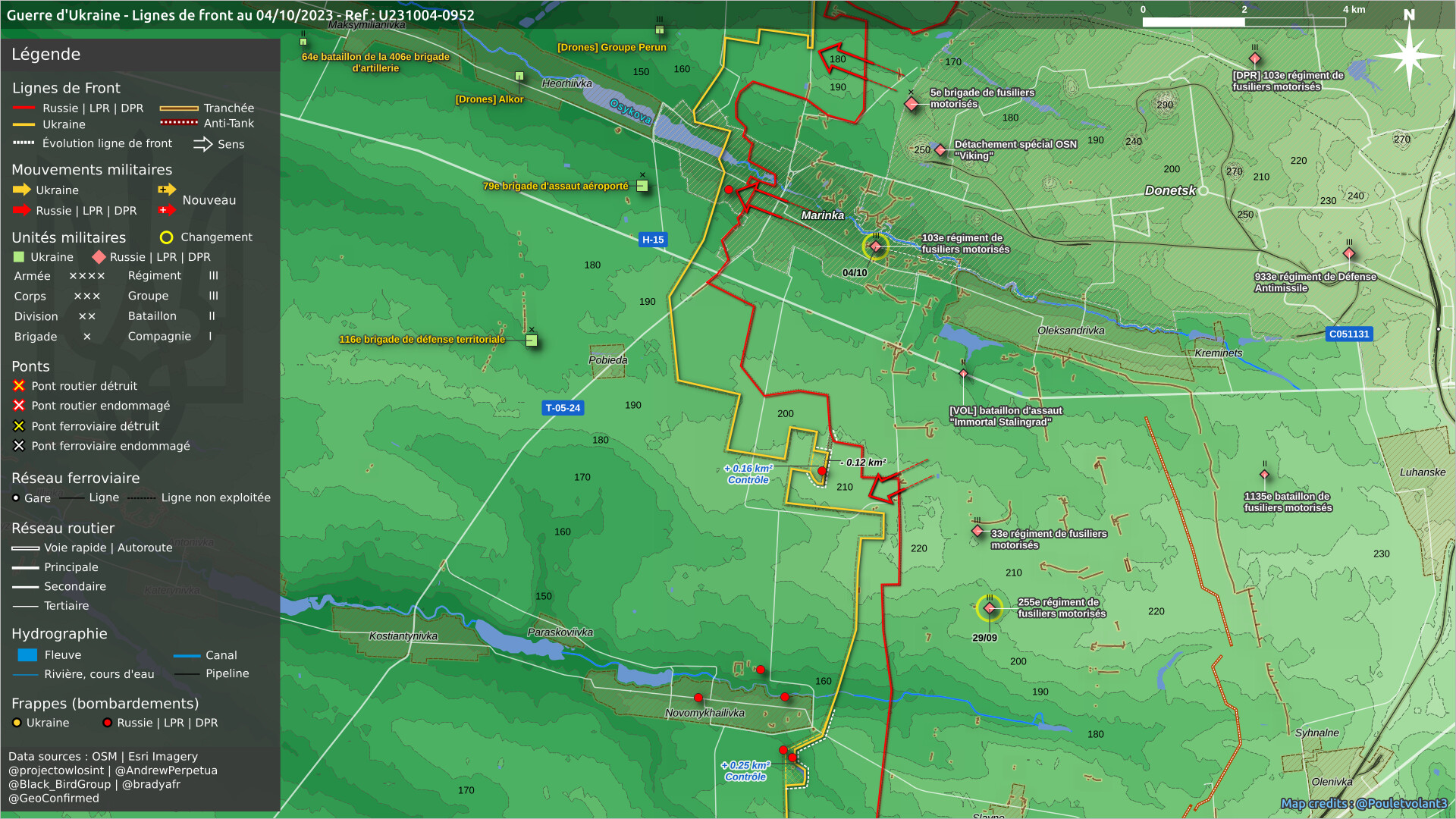Click the red strike dot on Marinka front
This screenshot has width=1456, height=819.
pos(729,190)
